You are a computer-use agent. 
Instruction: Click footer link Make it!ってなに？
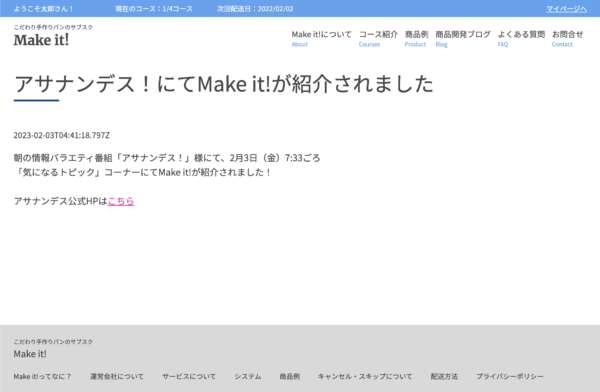coord(42,376)
